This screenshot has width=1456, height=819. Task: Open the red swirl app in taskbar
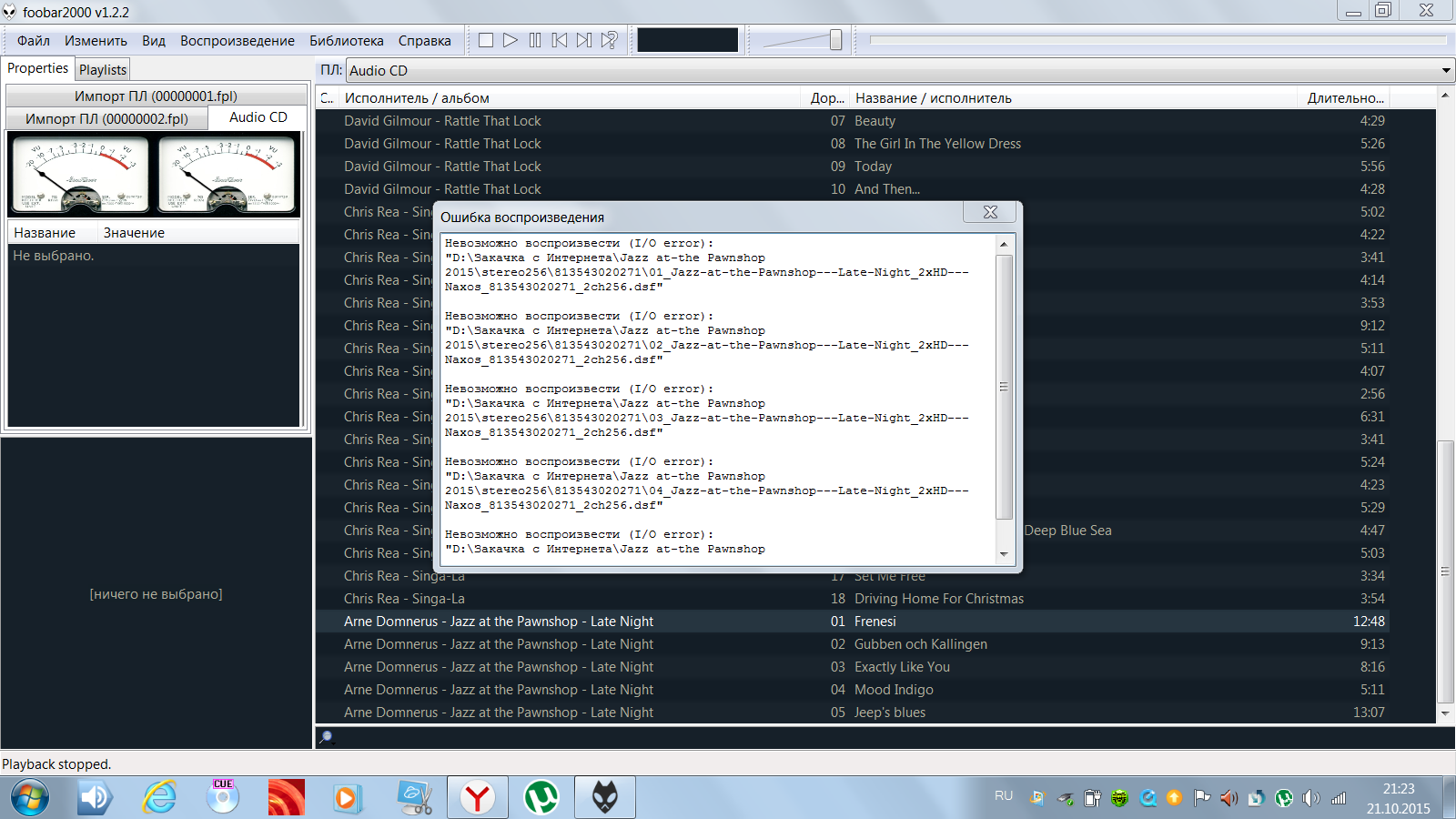(x=287, y=798)
